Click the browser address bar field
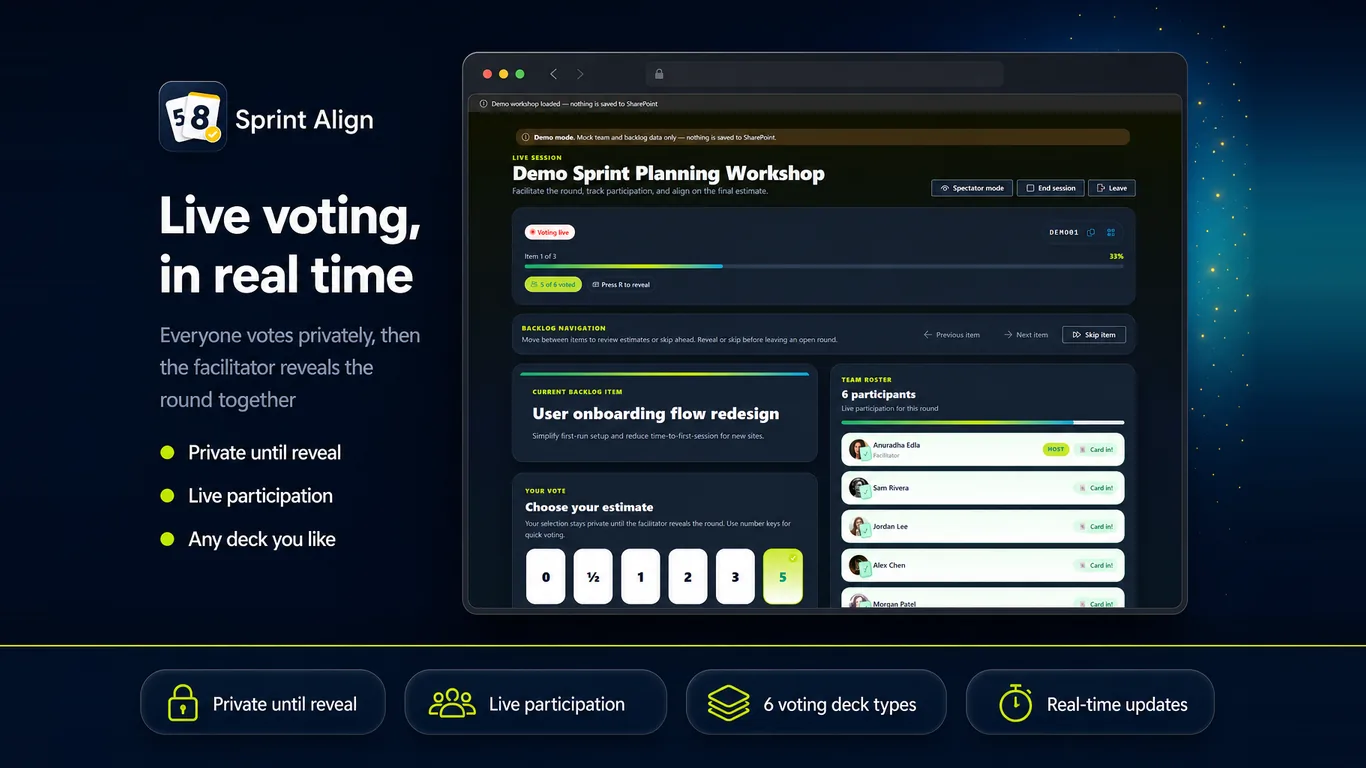 [825, 74]
